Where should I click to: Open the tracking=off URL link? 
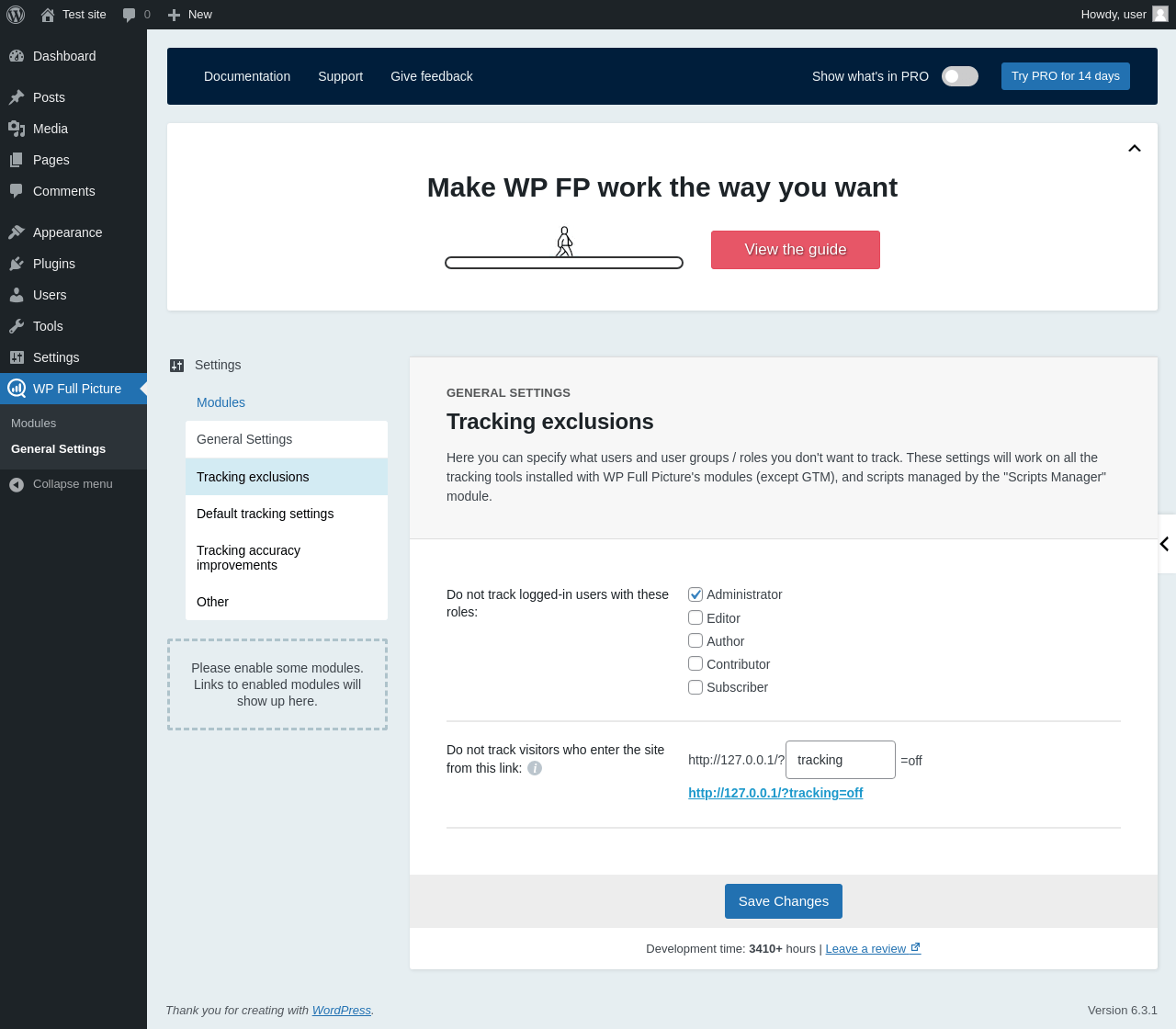tap(775, 793)
